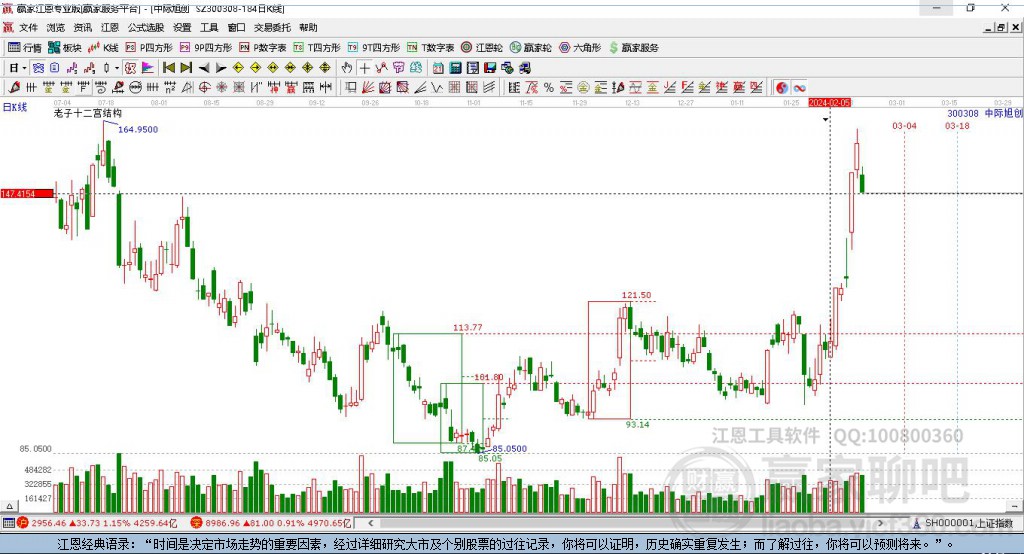This screenshot has height=554, width=1024.
Task: Open the 资讯 menu
Action: pyautogui.click(x=83, y=27)
